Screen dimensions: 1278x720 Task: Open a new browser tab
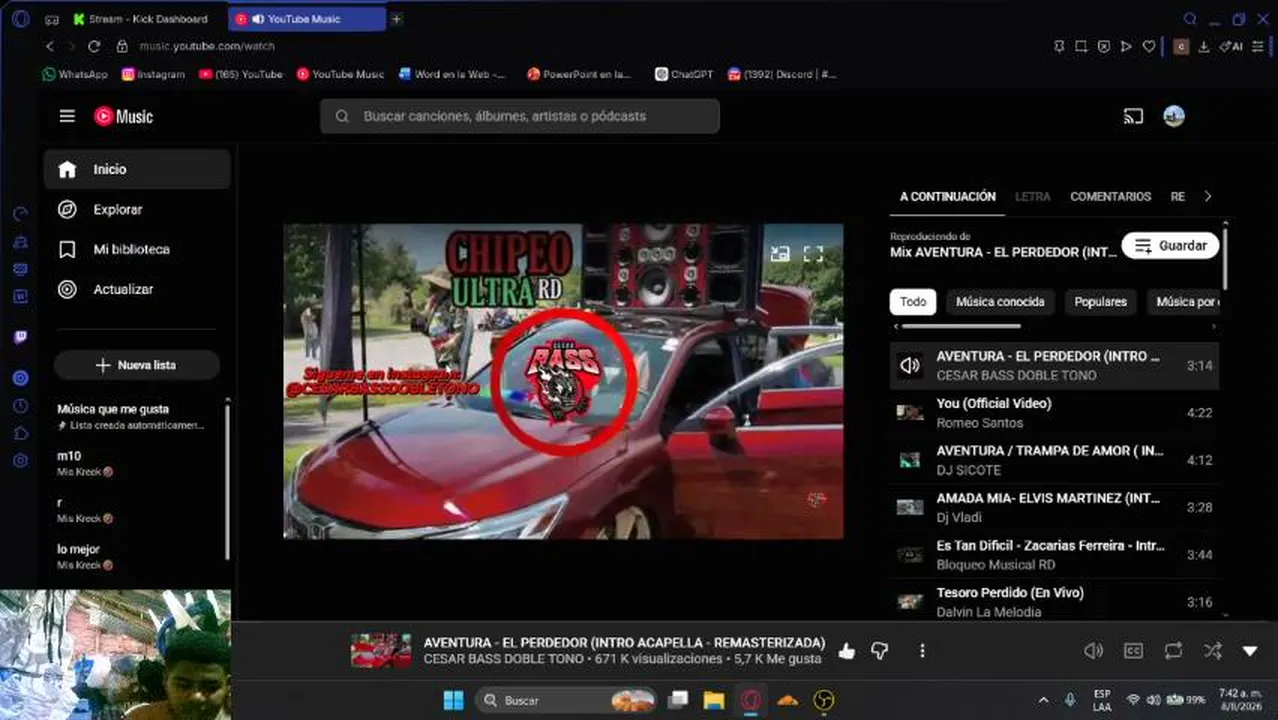point(396,19)
